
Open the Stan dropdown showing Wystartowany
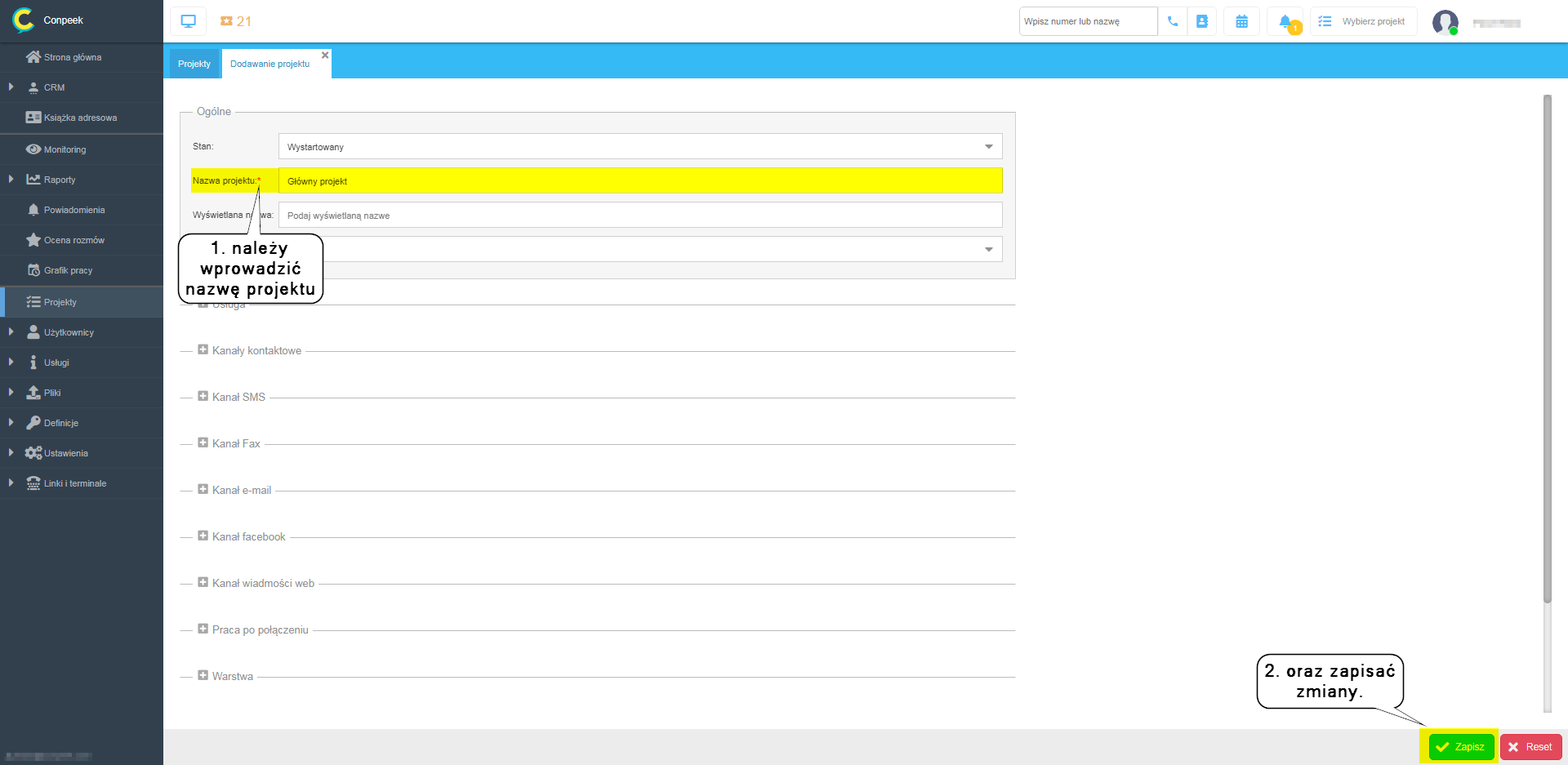640,147
